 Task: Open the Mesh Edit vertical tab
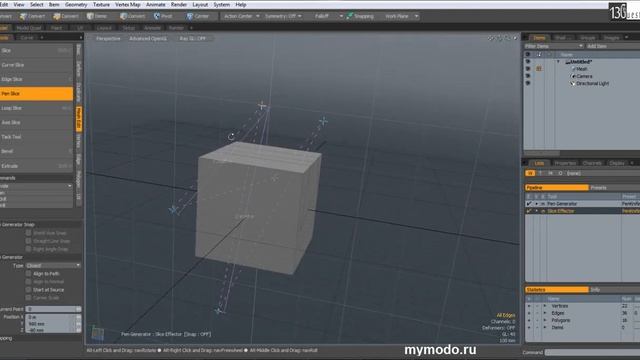pos(79,119)
